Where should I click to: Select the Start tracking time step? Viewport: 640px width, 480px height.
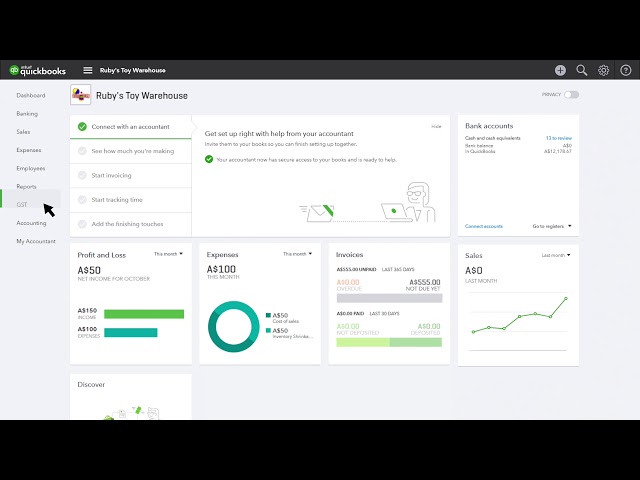point(131,200)
